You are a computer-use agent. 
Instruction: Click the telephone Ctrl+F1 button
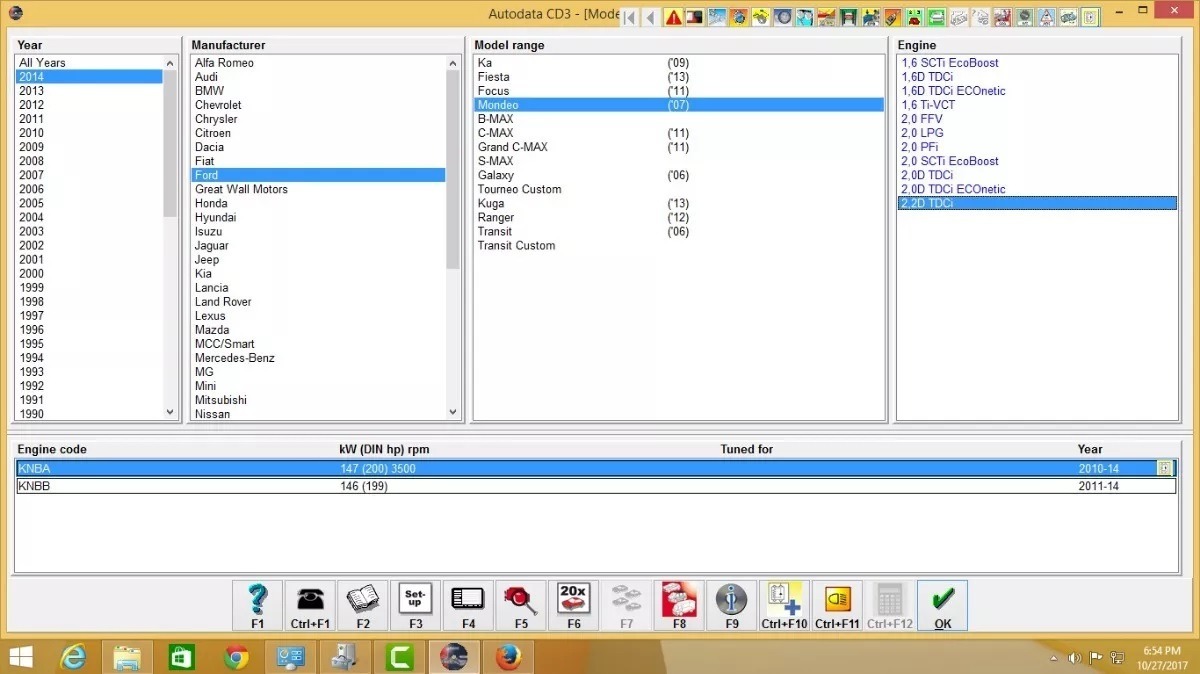[x=310, y=606]
